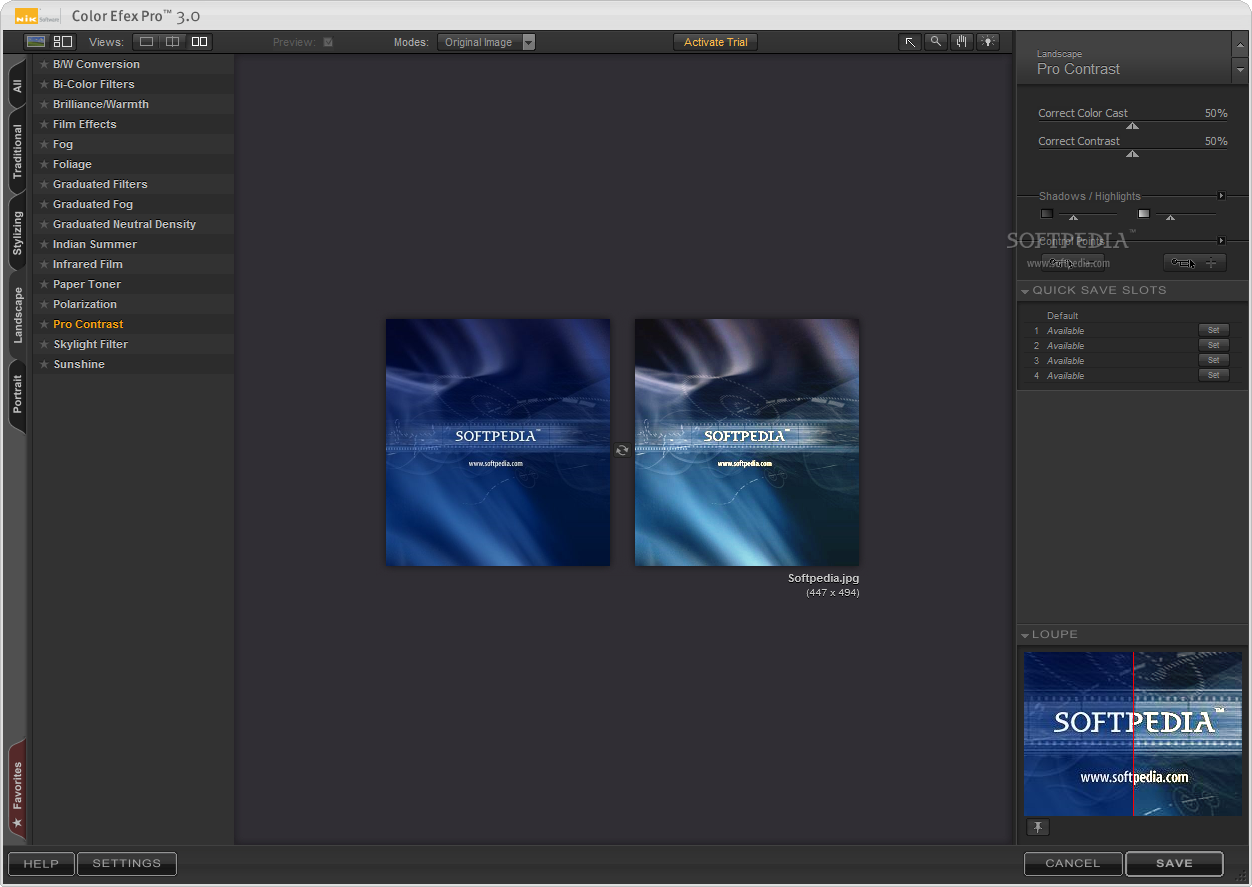Switch filter list to compact grid layout
Screen dimensions: 1252x887
click(63, 42)
